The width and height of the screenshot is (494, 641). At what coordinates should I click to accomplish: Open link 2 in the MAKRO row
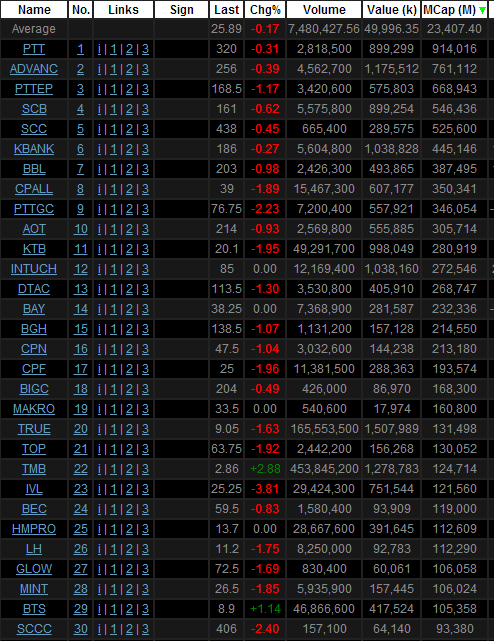[129, 409]
